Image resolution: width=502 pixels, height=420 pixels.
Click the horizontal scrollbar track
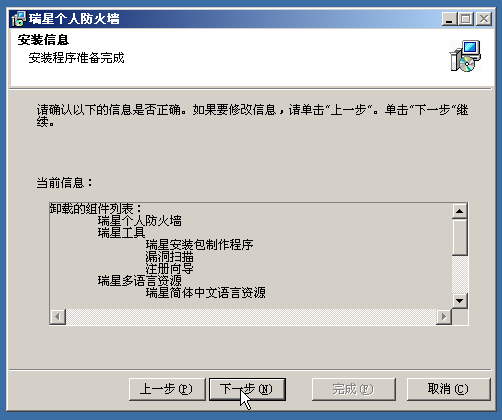[x=251, y=317]
